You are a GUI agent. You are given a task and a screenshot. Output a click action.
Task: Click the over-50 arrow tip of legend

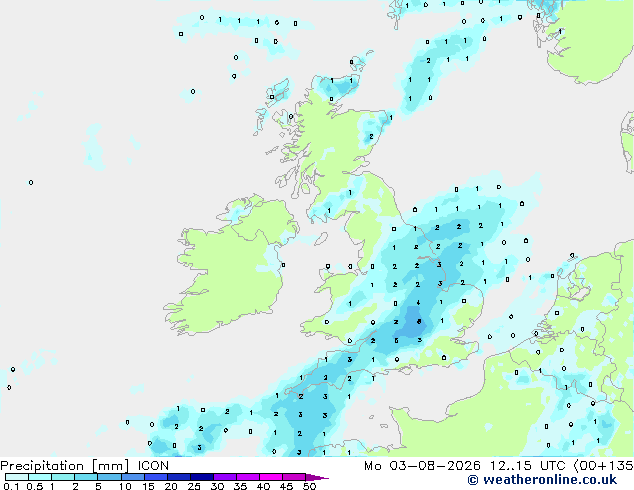[317, 477]
